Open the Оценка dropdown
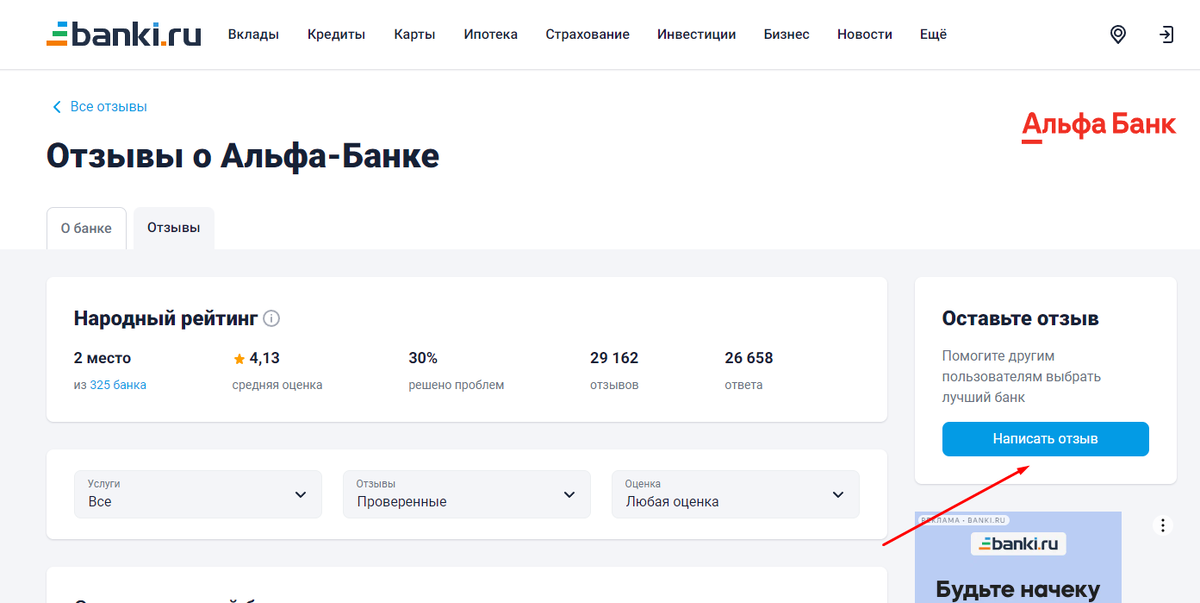Viewport: 1200px width, 603px height. (x=735, y=494)
